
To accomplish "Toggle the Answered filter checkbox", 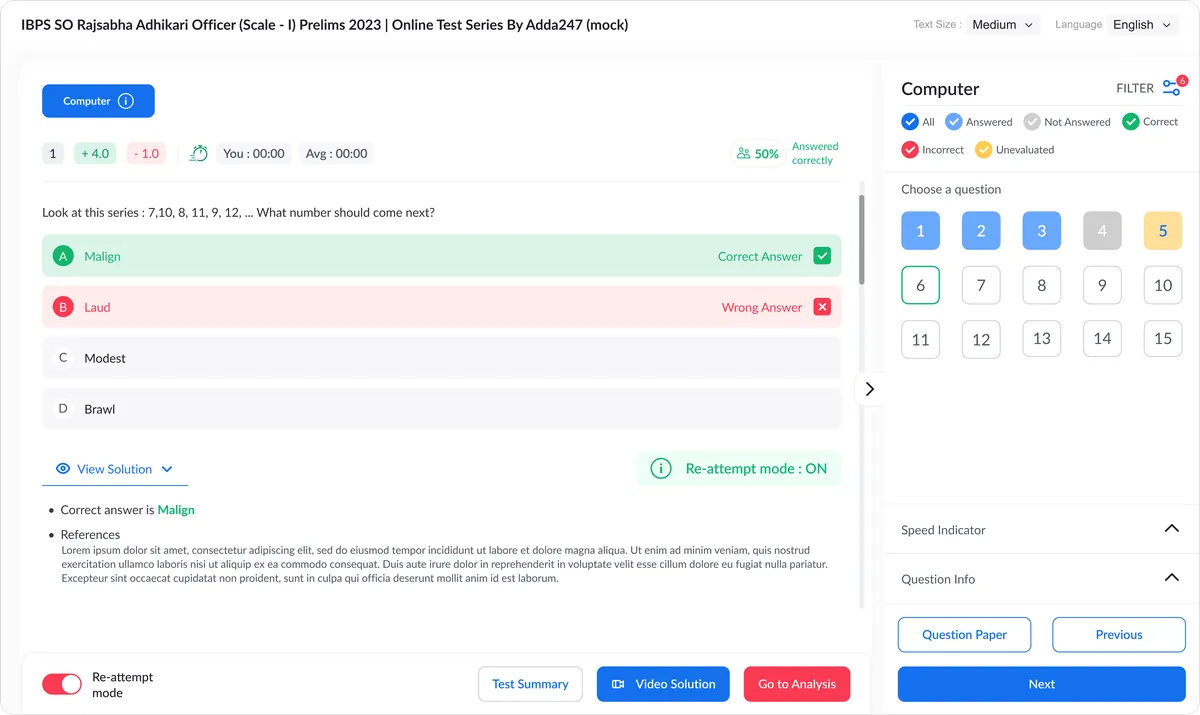I will [x=954, y=122].
